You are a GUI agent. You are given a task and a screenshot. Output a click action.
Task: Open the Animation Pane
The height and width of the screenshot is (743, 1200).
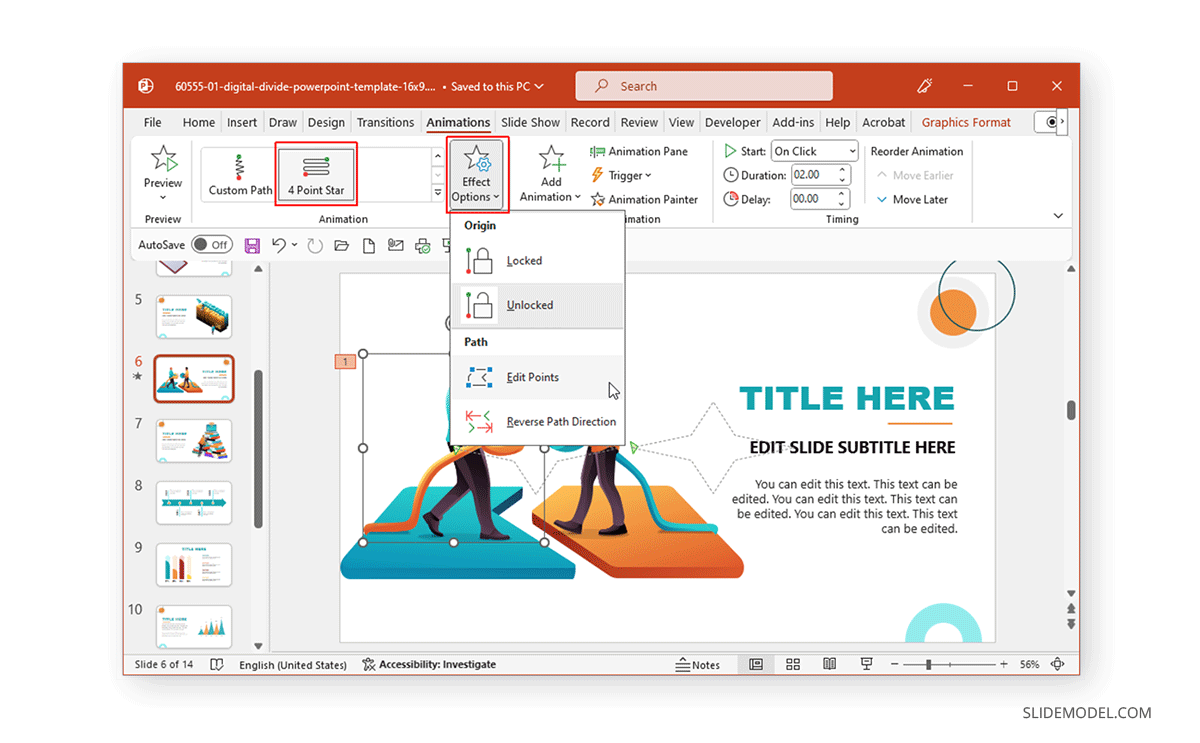pyautogui.click(x=638, y=151)
